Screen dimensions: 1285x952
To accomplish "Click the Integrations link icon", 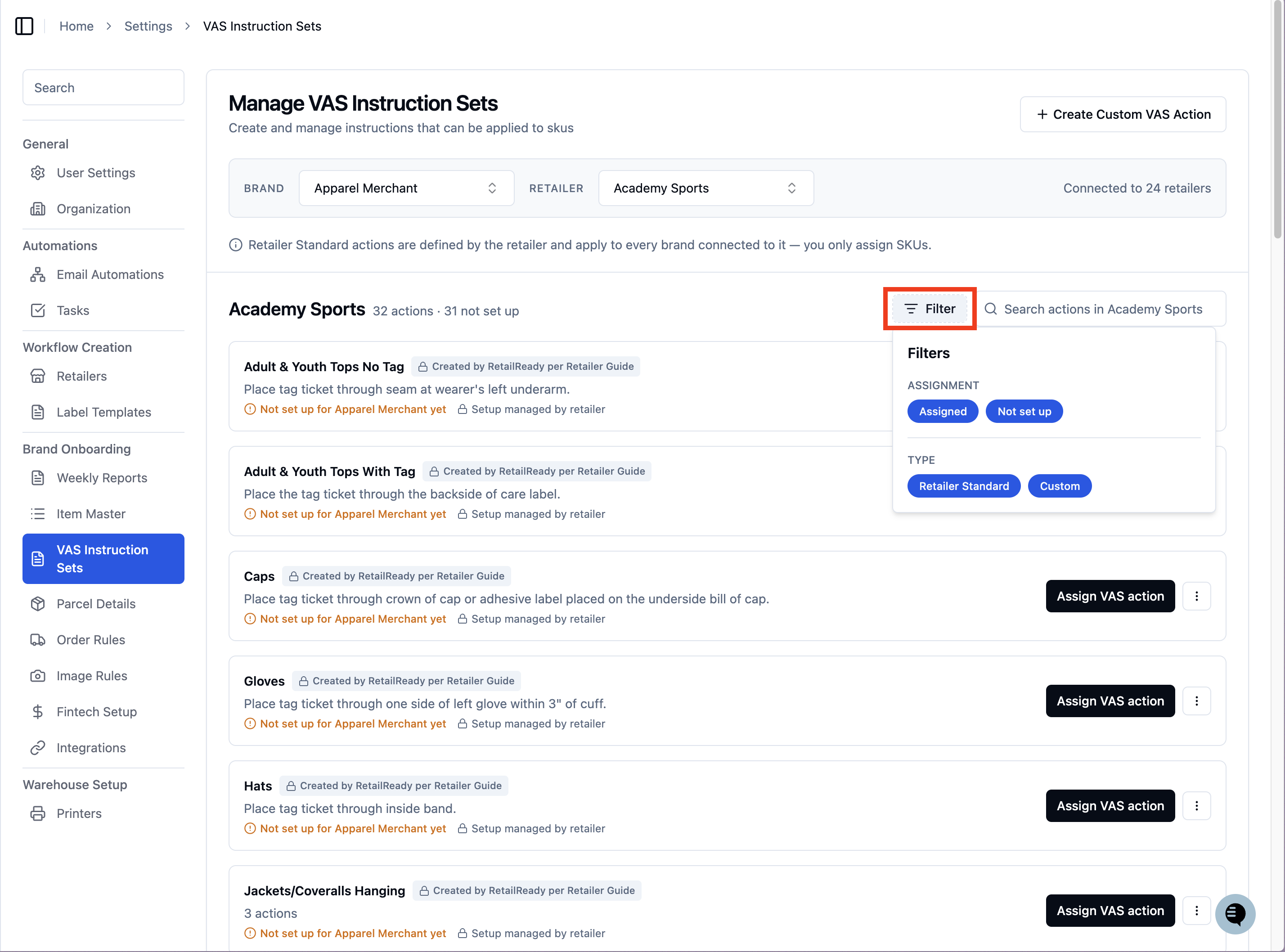I will [38, 747].
